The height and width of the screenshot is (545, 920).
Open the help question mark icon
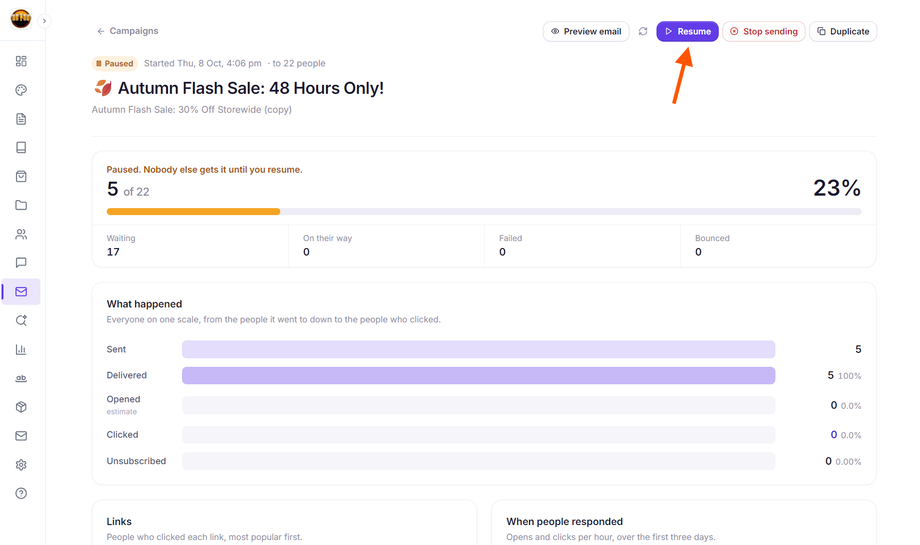coord(21,493)
